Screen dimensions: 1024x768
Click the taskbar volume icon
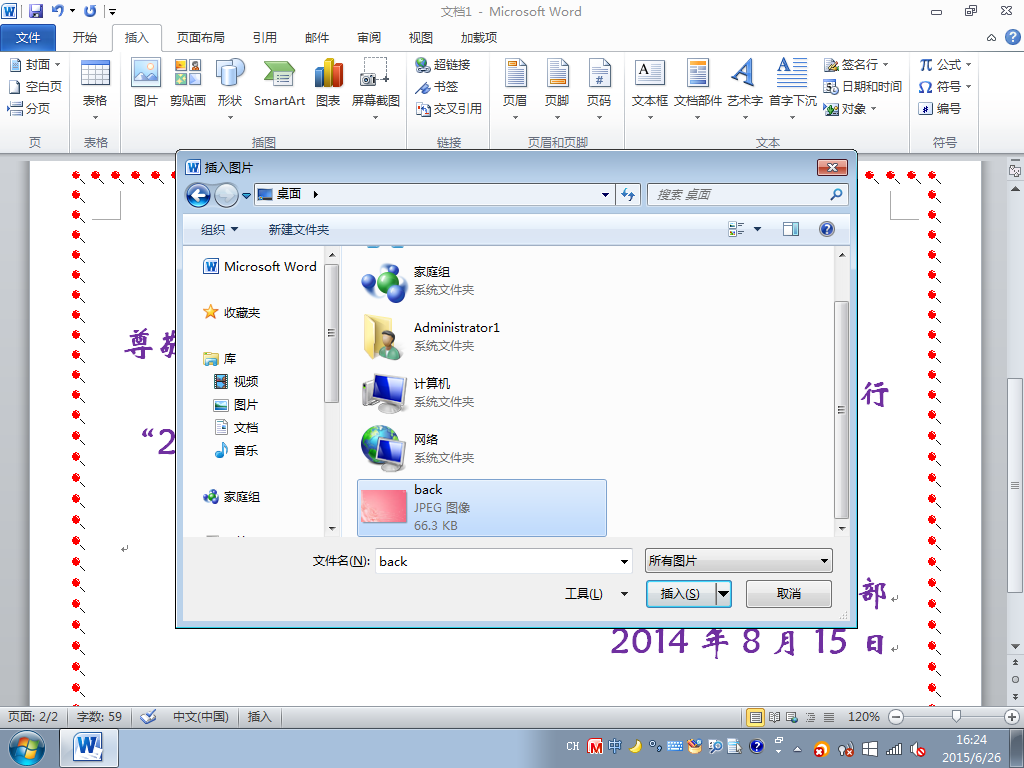918,749
